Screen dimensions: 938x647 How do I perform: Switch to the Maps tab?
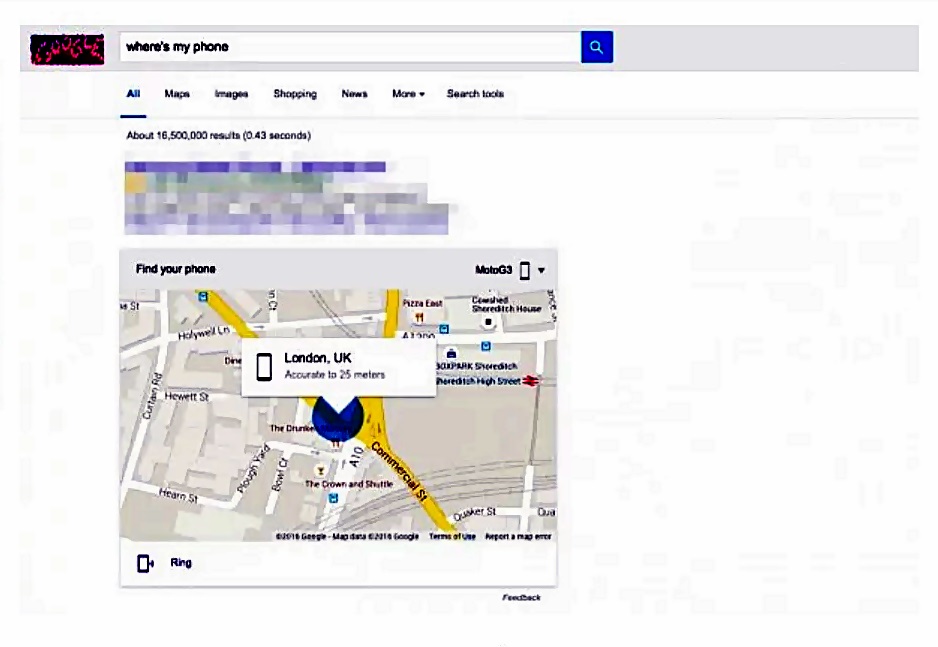[x=177, y=94]
